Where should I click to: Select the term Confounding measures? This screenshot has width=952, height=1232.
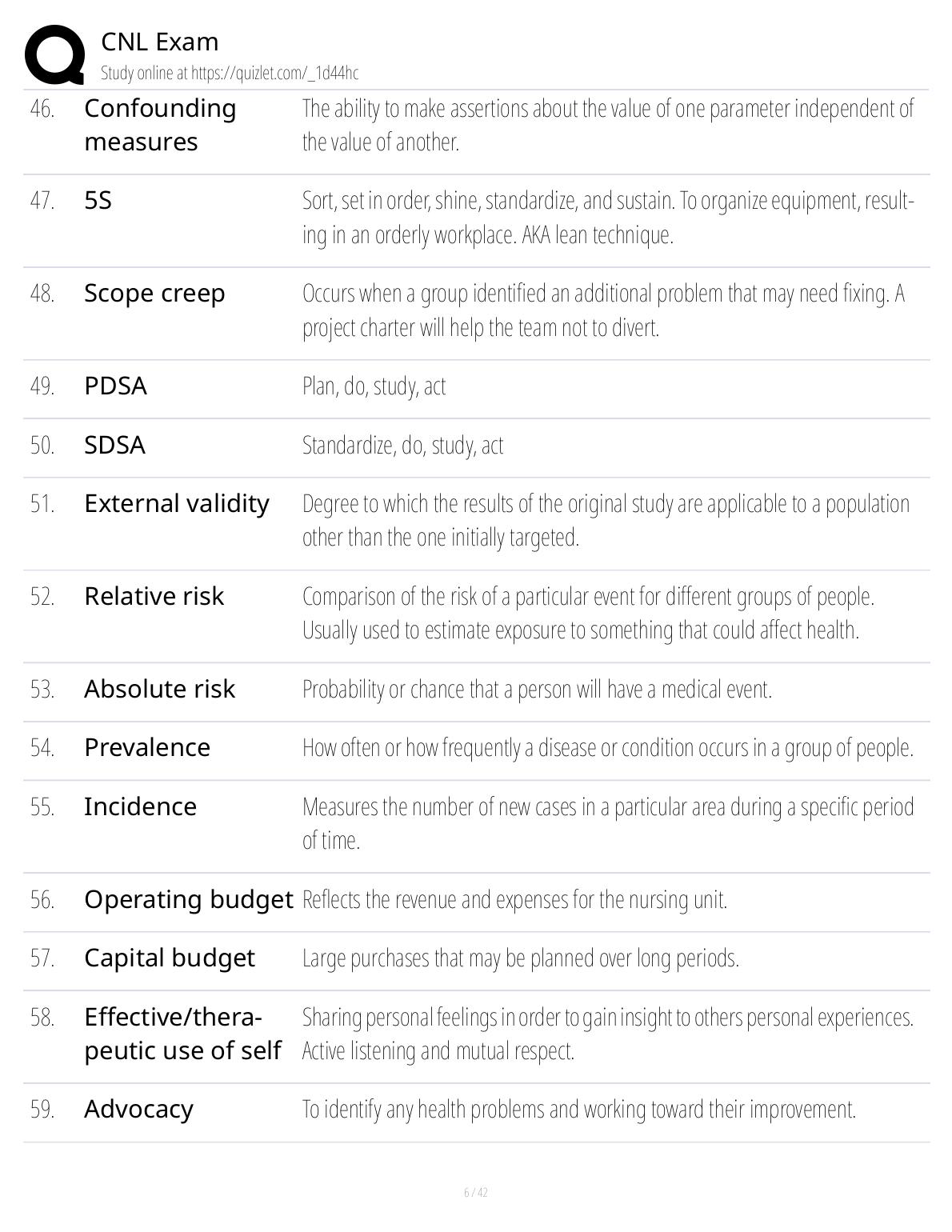(x=160, y=125)
